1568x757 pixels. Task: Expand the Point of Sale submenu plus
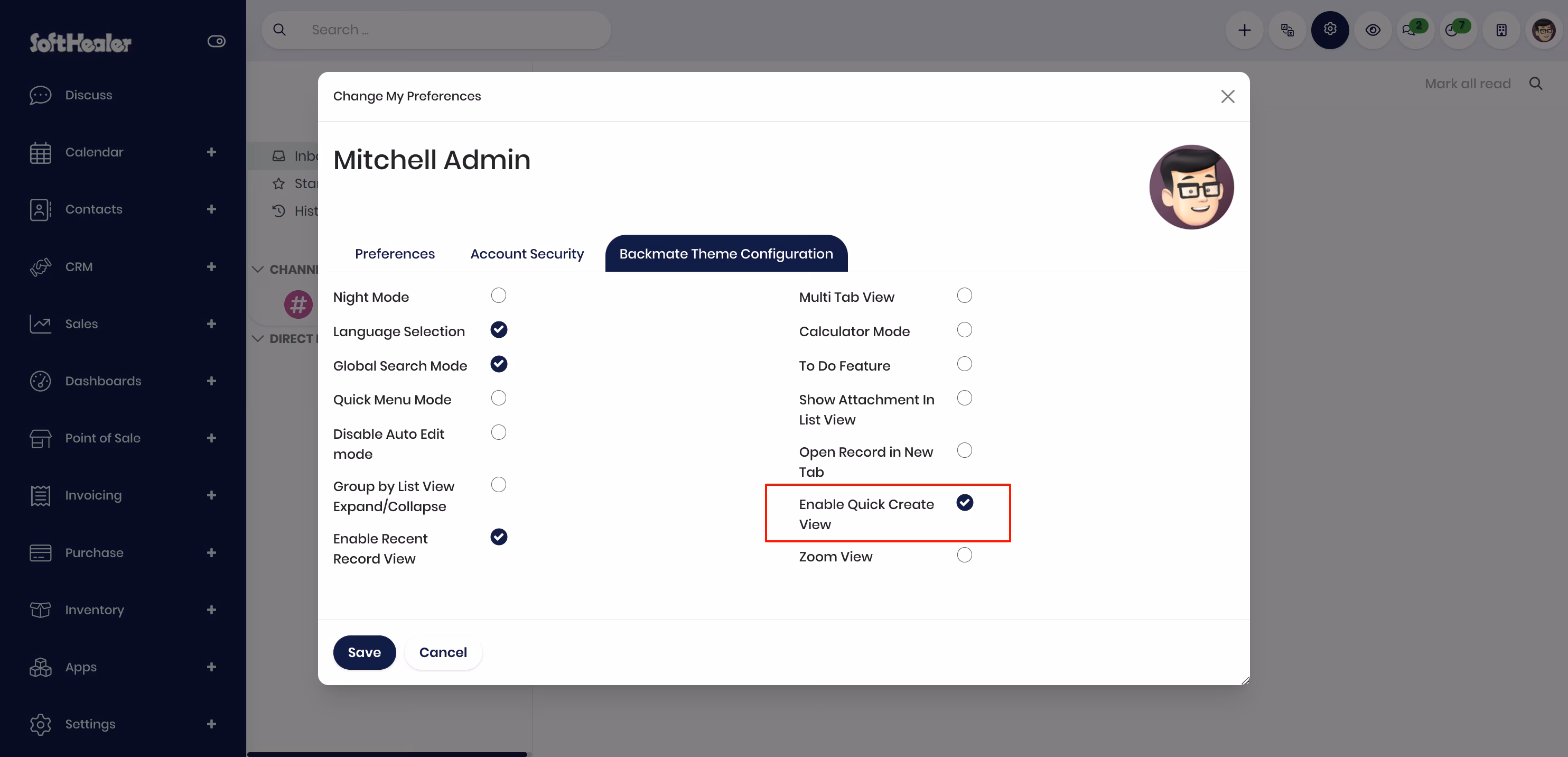point(211,438)
